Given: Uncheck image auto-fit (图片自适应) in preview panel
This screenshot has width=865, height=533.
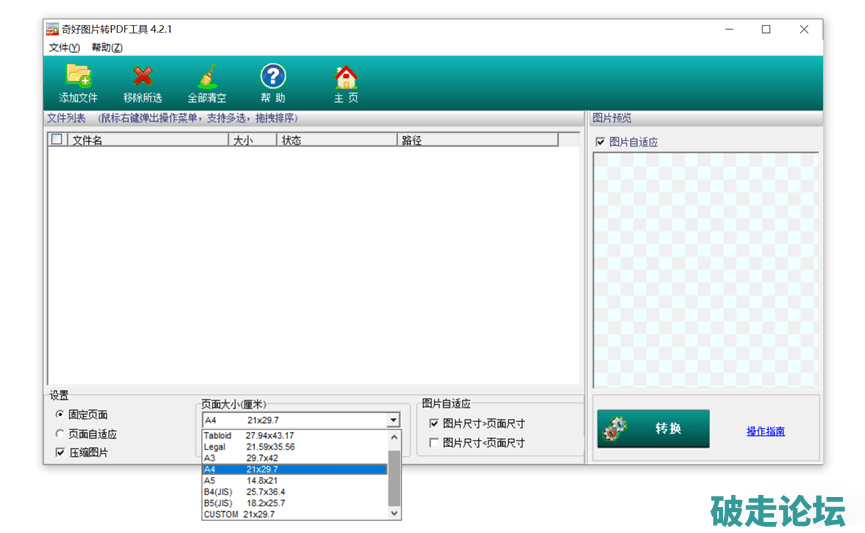Looking at the screenshot, I should (x=600, y=142).
